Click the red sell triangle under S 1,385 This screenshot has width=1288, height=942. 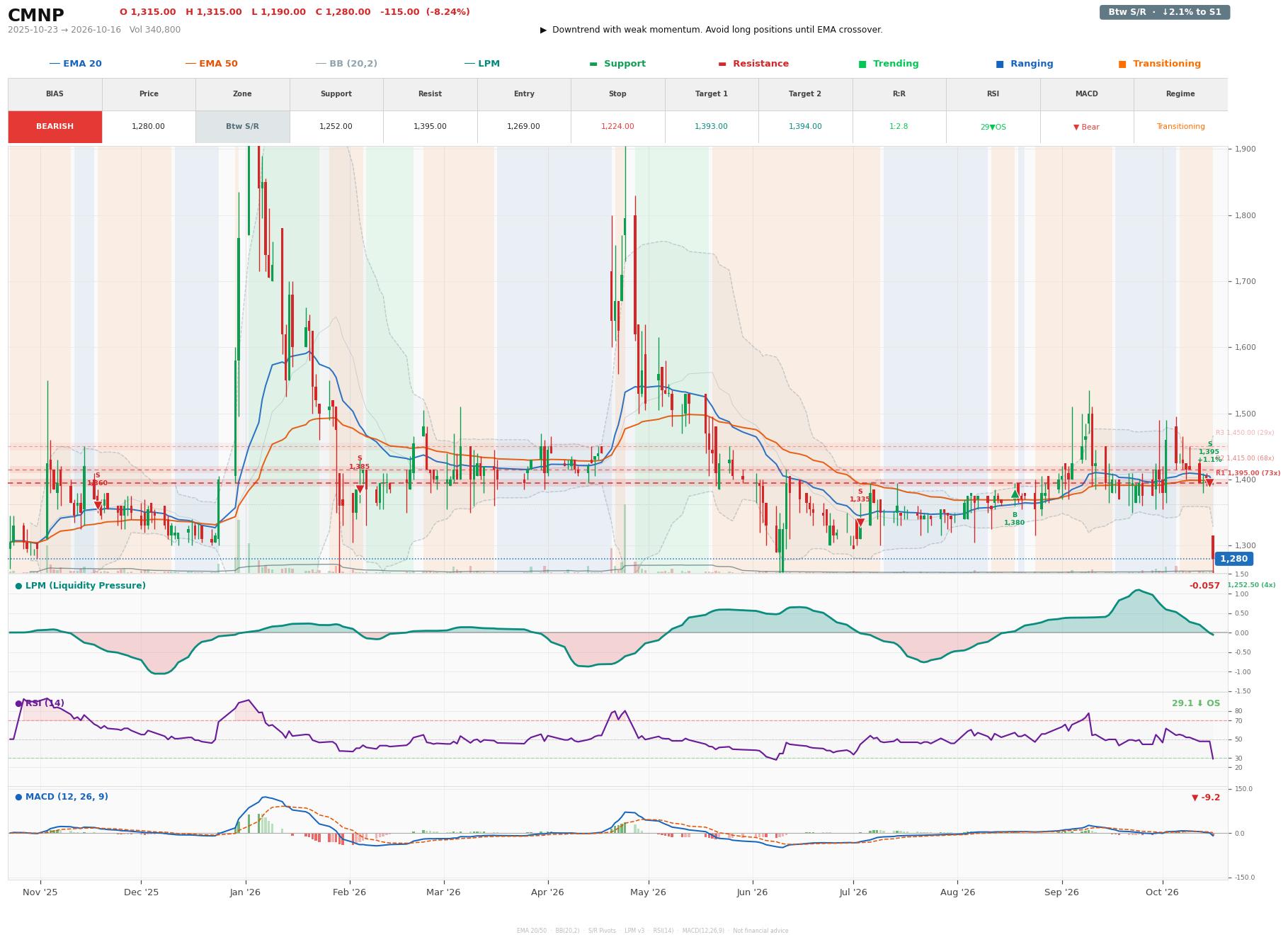point(360,489)
